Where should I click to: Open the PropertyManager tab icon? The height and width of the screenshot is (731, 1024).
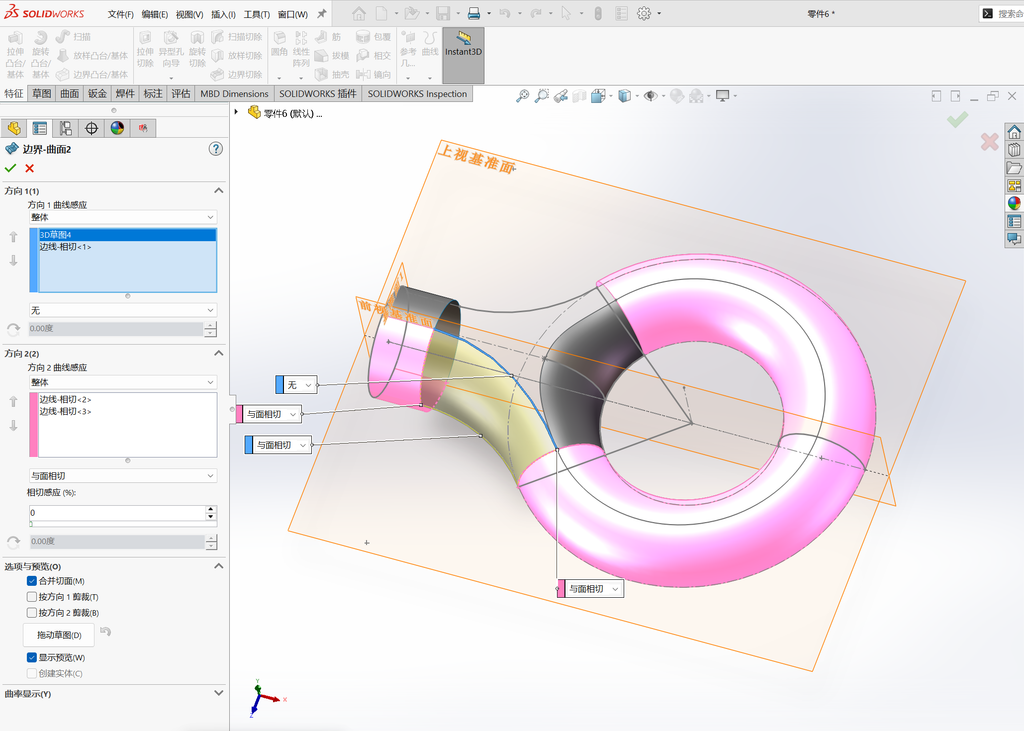(x=40, y=128)
